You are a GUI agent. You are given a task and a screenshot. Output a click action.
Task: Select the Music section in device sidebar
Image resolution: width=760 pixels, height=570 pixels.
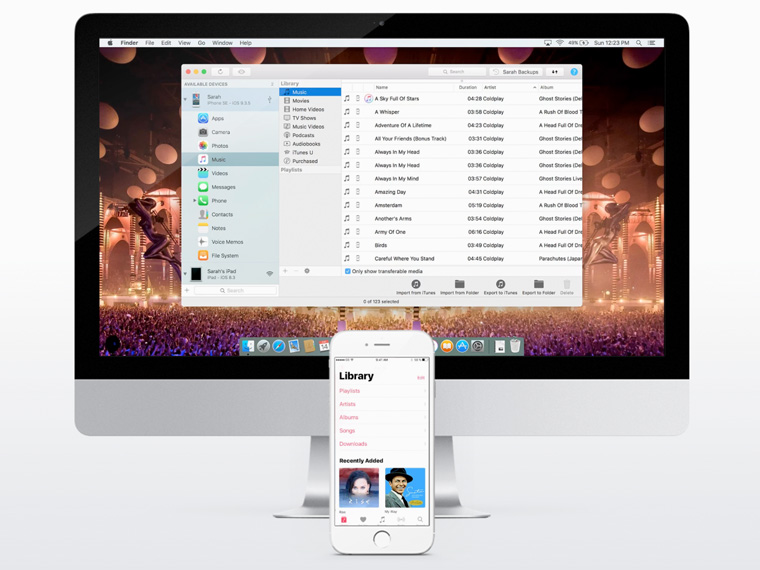click(230, 159)
